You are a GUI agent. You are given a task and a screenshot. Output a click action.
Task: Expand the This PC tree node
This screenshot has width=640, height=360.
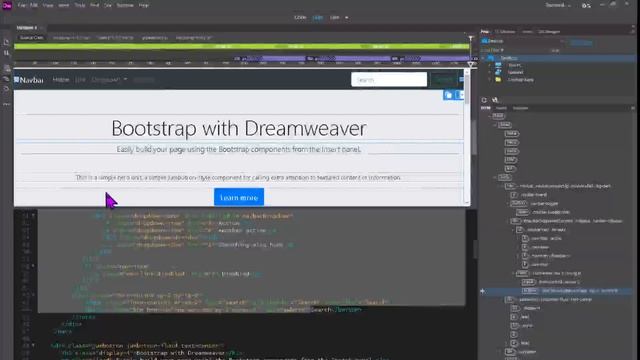(490, 65)
